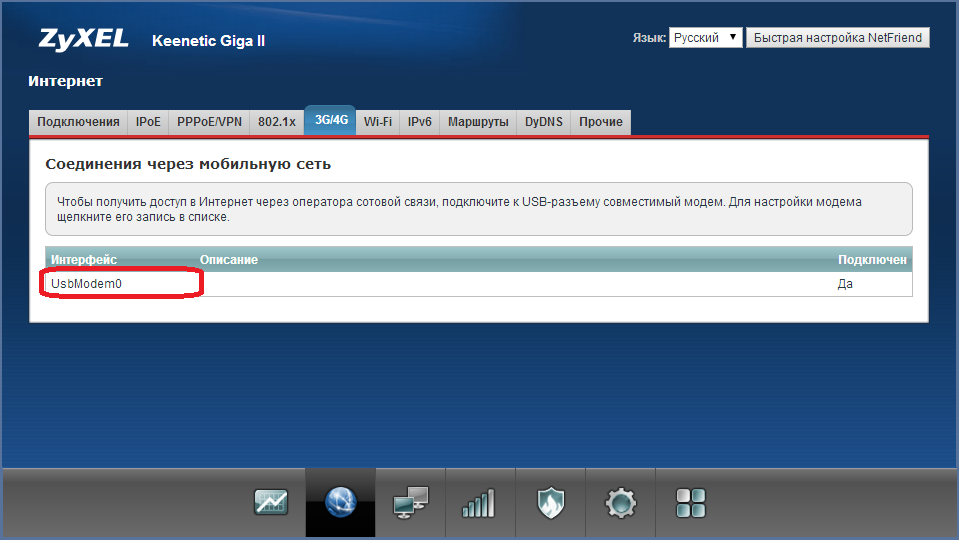
Task: Click the Быстрая настройка NetFriend button
Action: click(838, 38)
